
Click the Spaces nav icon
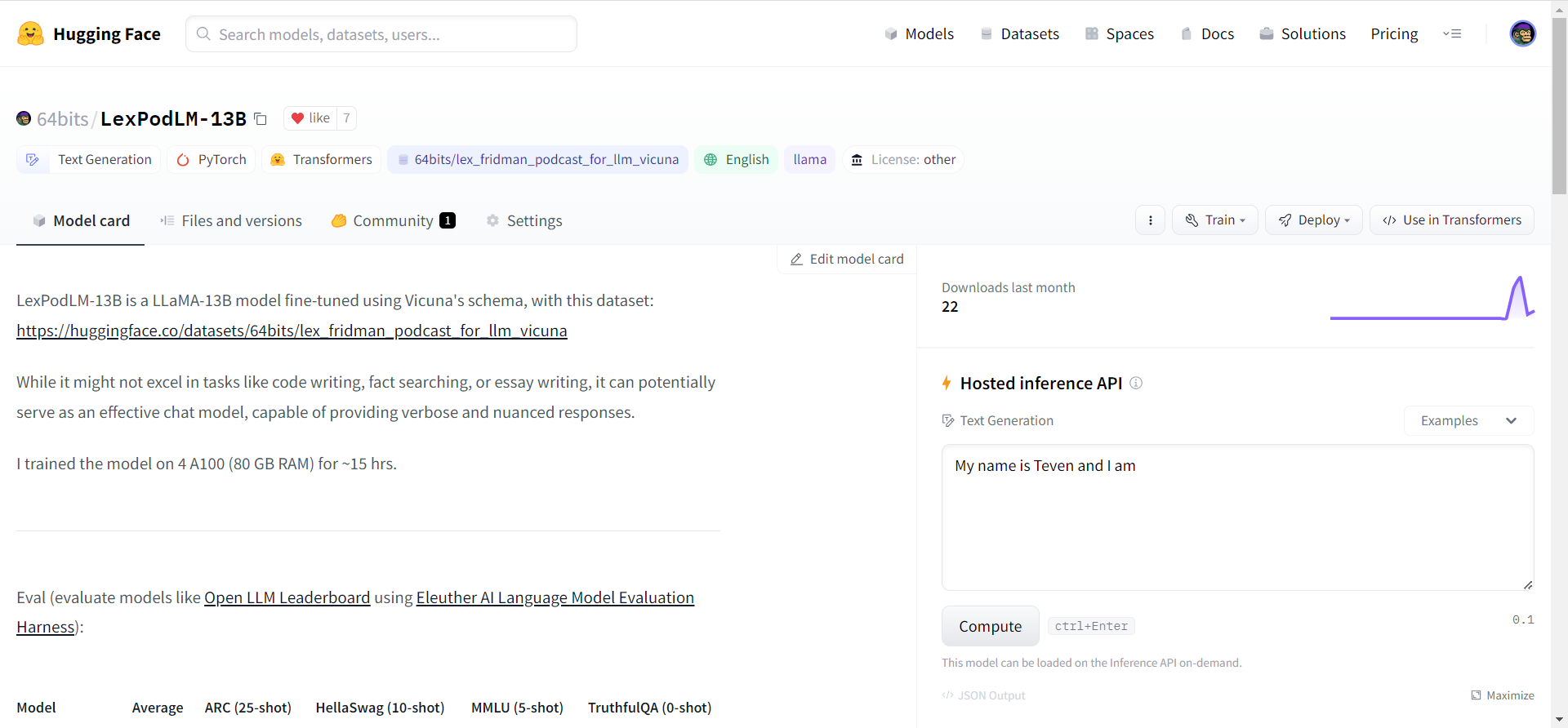click(1092, 33)
